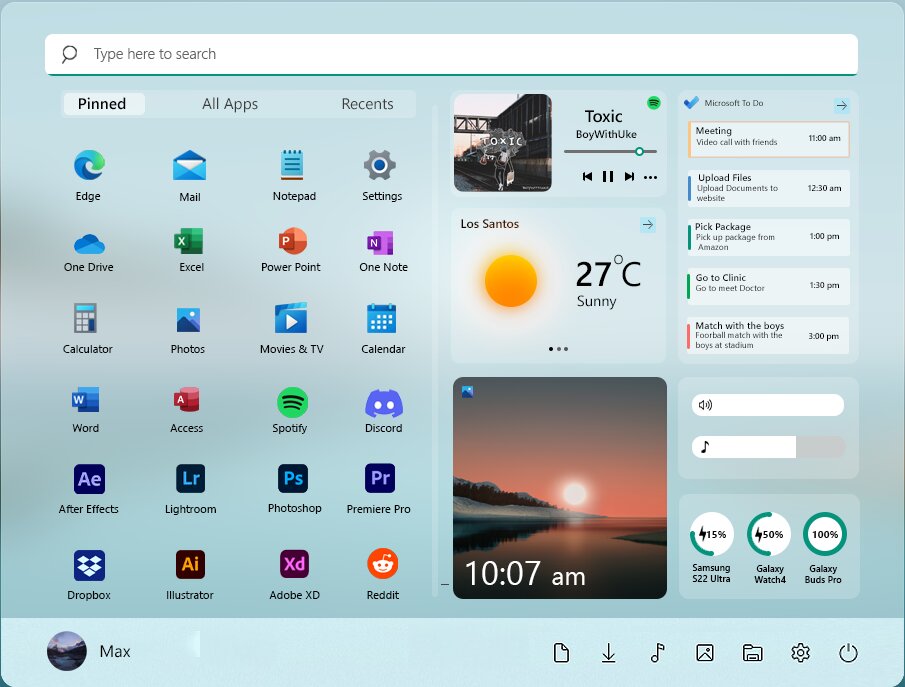This screenshot has height=687, width=905.
Task: Launch After Effects
Action: [x=89, y=479]
